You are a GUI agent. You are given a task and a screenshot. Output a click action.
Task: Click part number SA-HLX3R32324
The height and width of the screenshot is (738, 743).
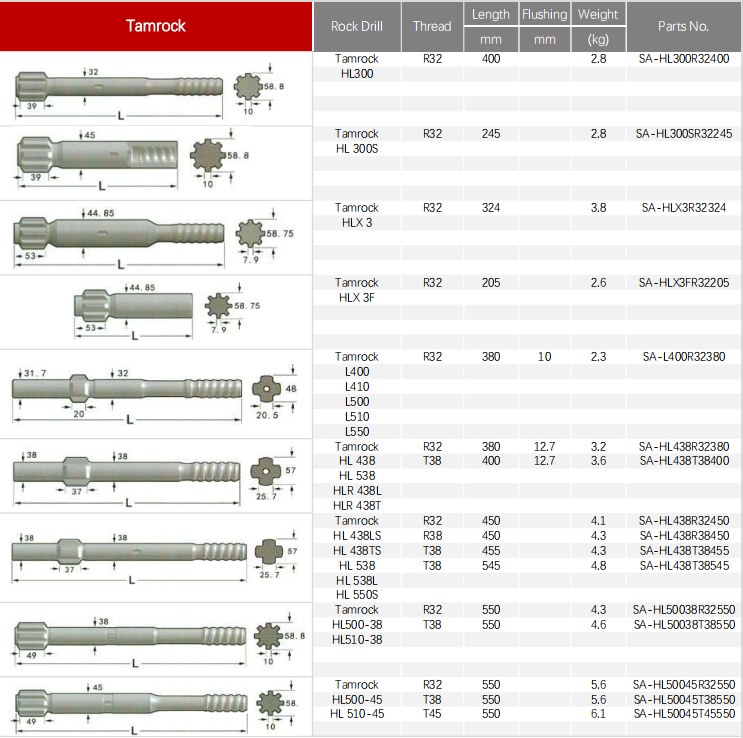[684, 208]
